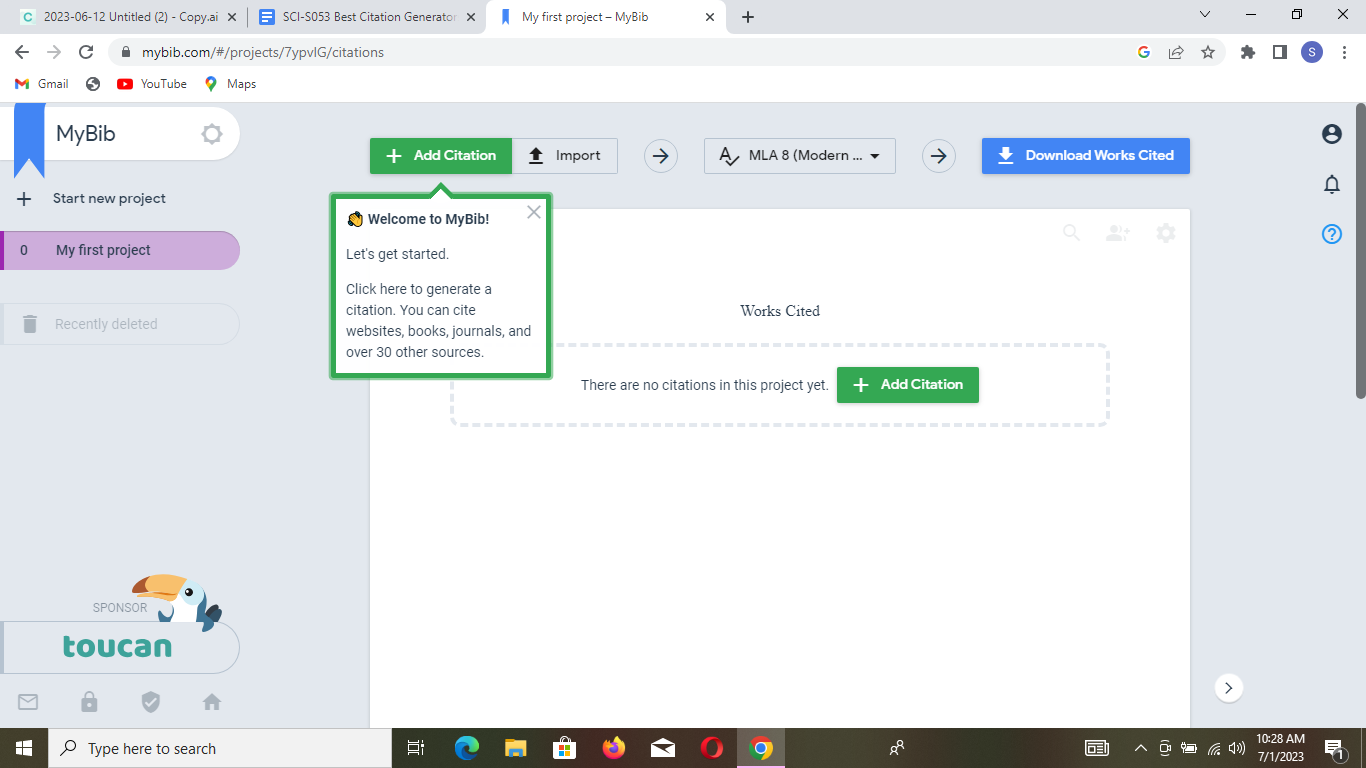Open the MLA 8 citation style dropdown
Screen dimensions: 1366x768
coord(799,155)
